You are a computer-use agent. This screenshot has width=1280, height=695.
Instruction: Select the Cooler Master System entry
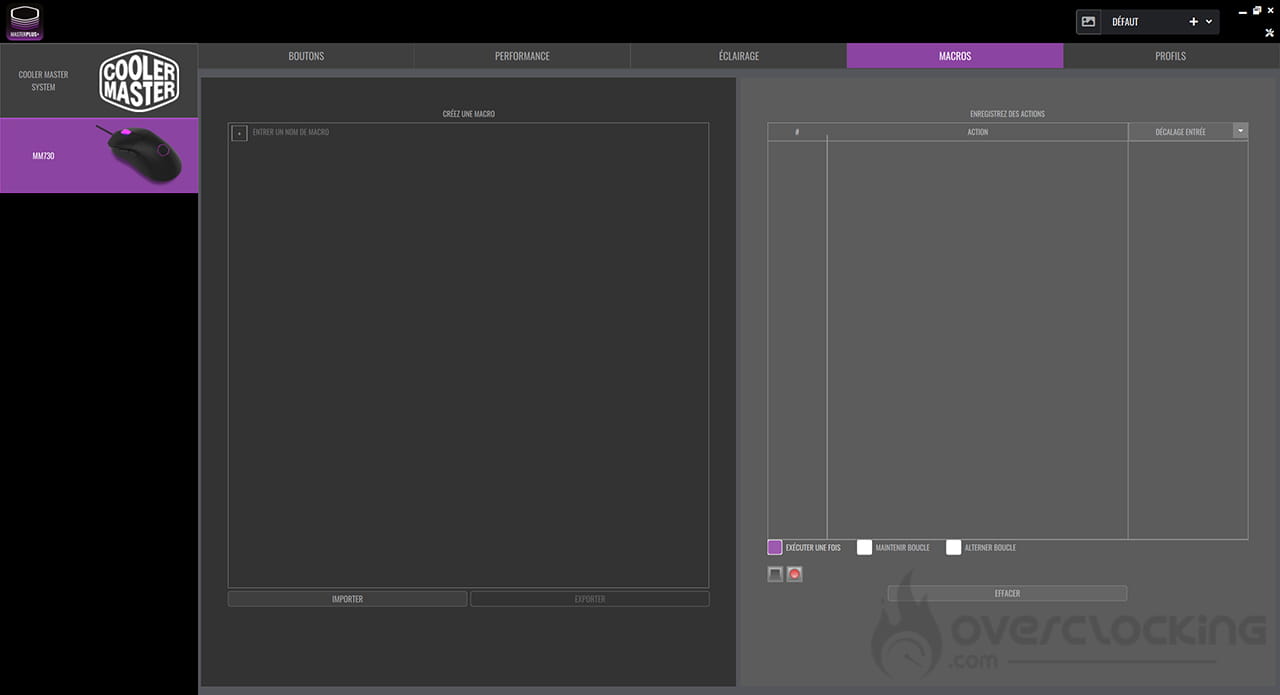tap(99, 81)
